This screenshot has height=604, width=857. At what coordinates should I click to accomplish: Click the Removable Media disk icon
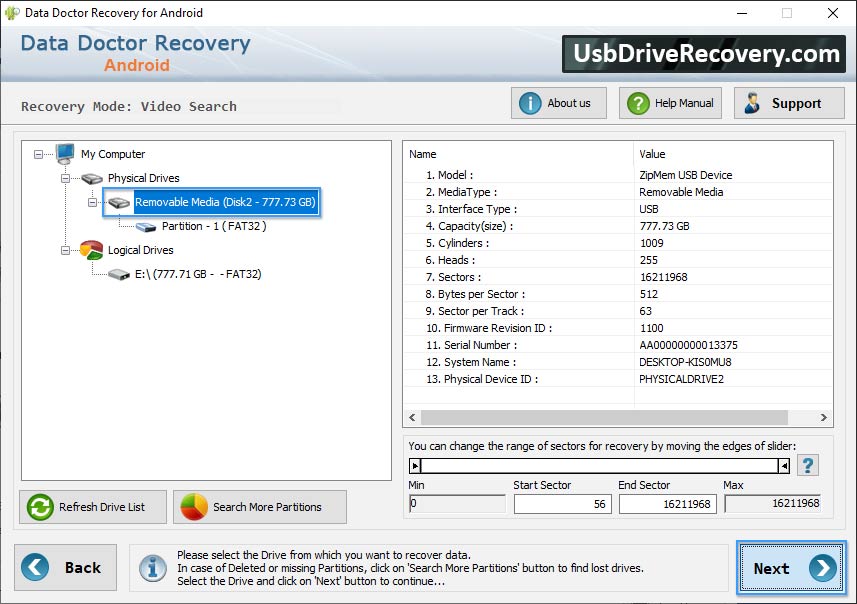click(119, 202)
